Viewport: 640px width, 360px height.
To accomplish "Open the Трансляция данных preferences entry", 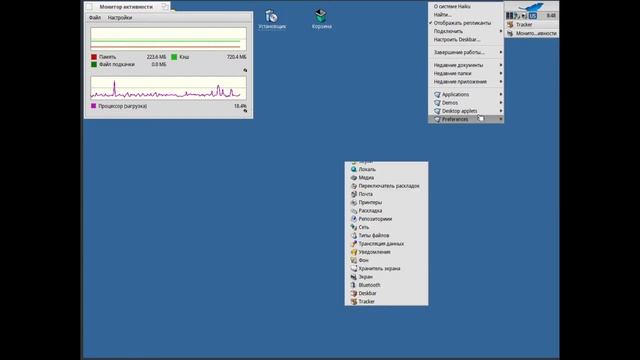I will click(386, 244).
